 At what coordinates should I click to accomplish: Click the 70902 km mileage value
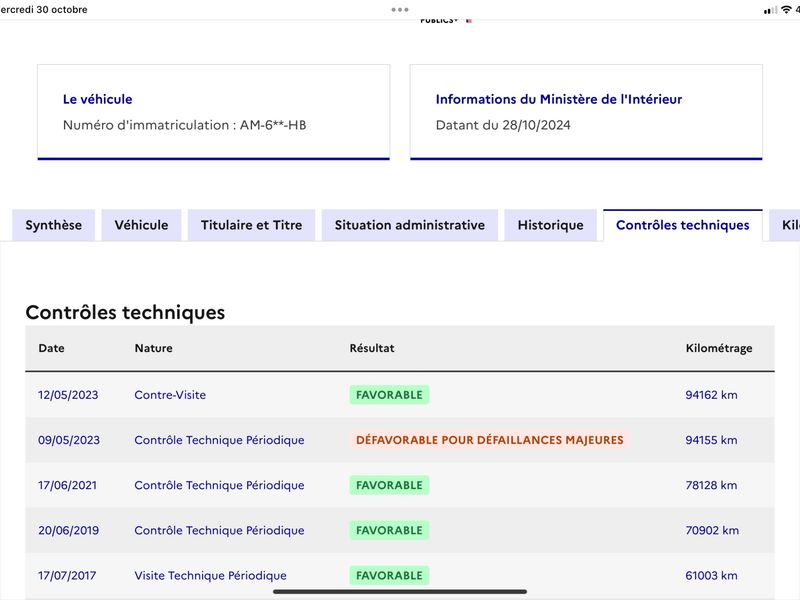[712, 530]
